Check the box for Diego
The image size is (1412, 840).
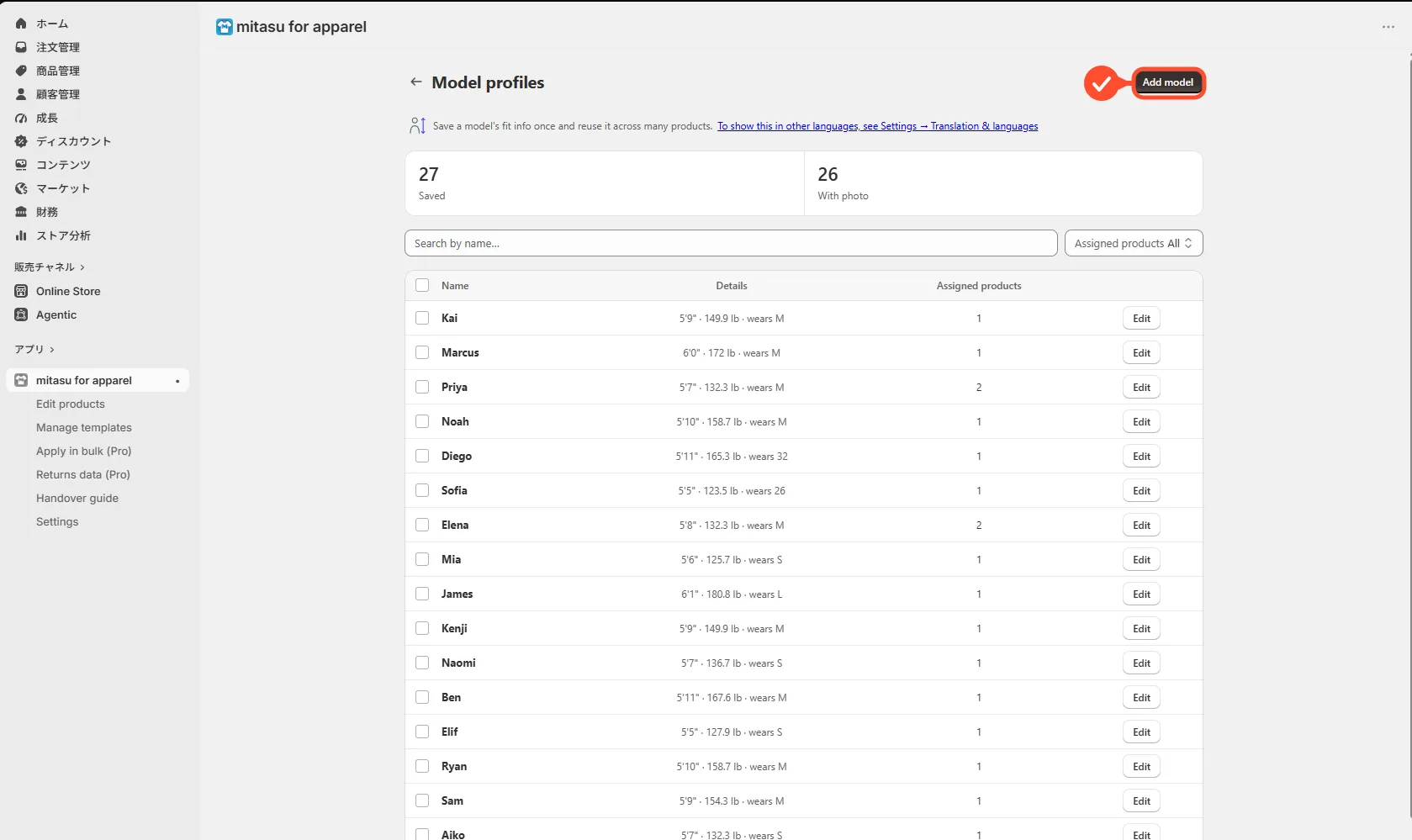(x=422, y=456)
